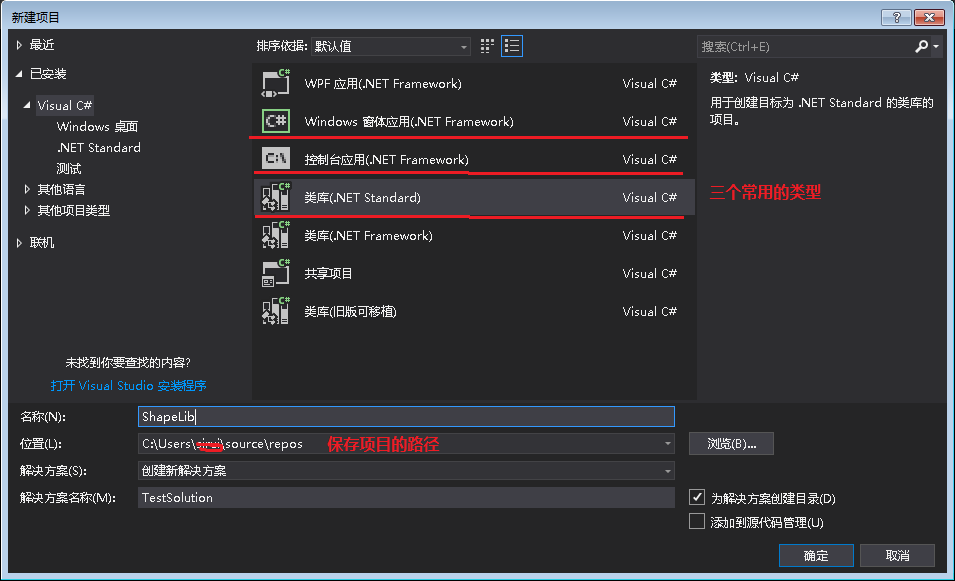Click the 已安装 tree label
This screenshot has height=581, width=955.
48,74
